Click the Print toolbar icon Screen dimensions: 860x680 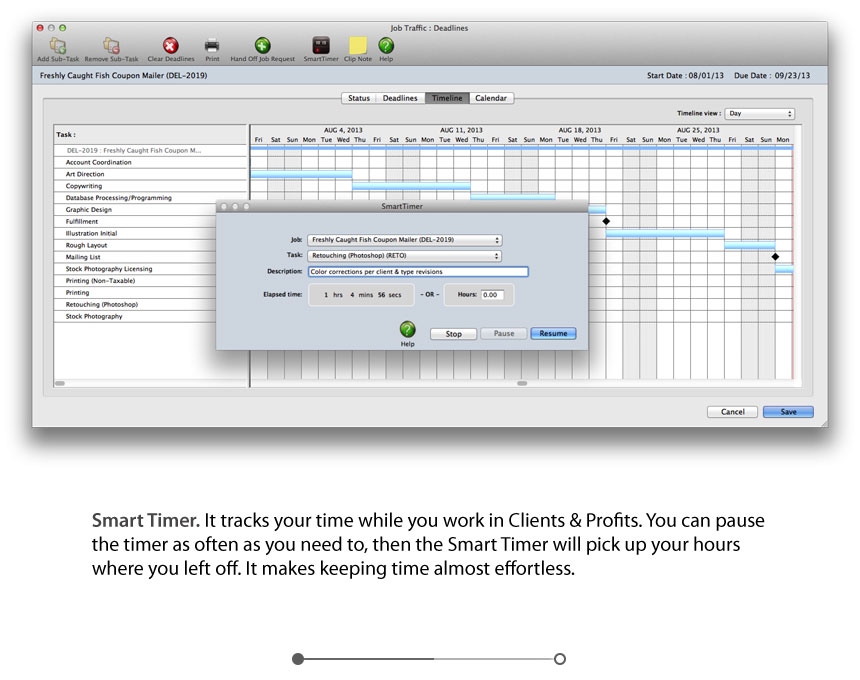tap(212, 45)
